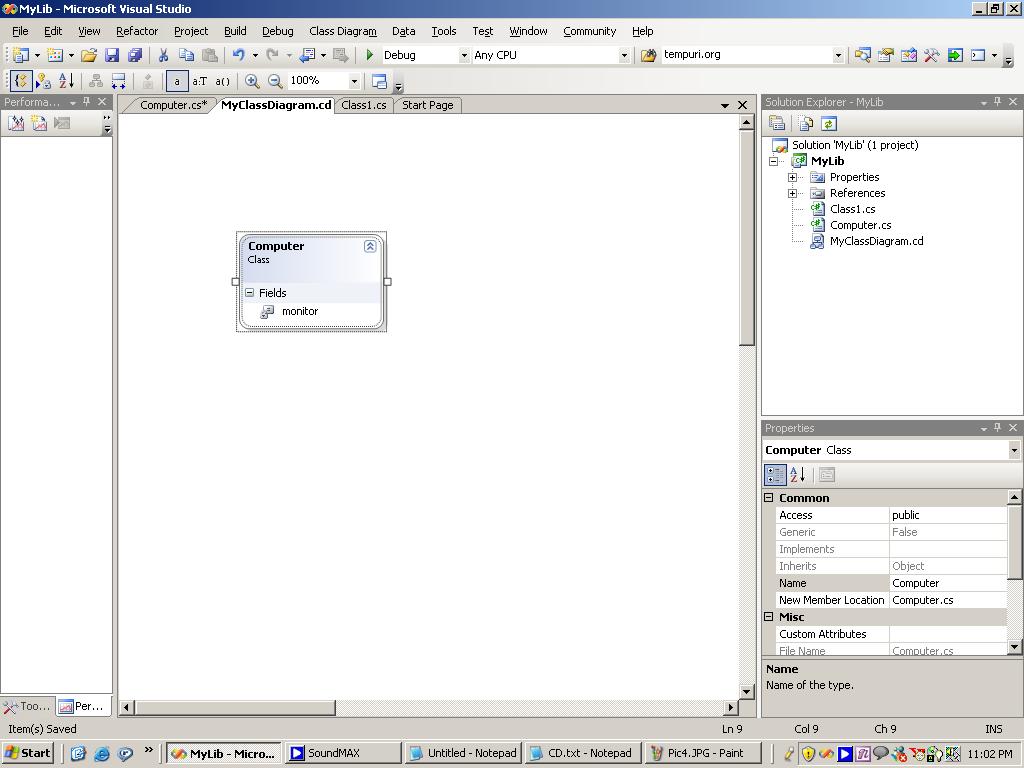
Task: Click the Properties Window toolbar icon
Action: [886, 56]
